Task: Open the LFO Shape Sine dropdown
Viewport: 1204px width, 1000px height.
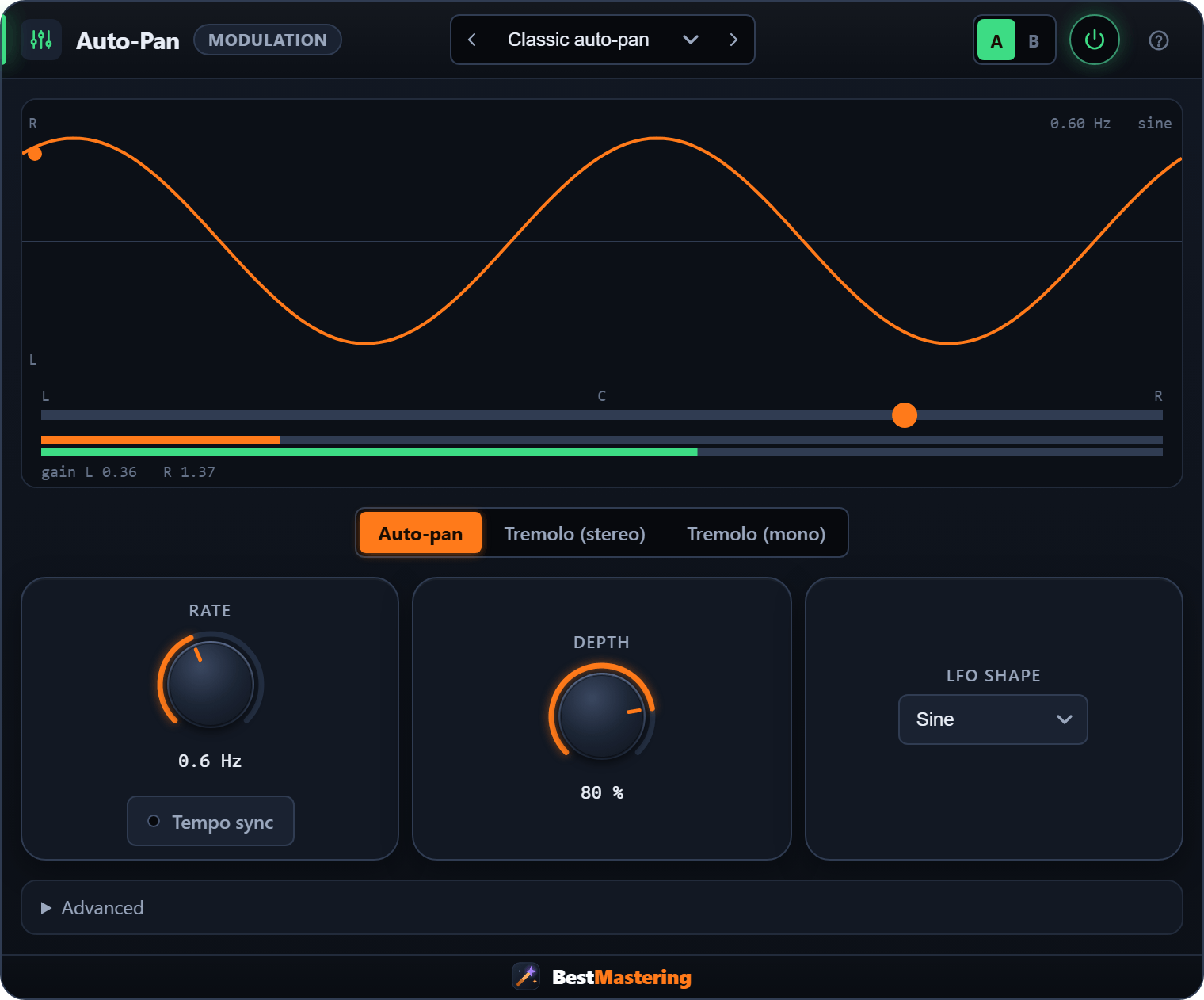Action: (993, 719)
